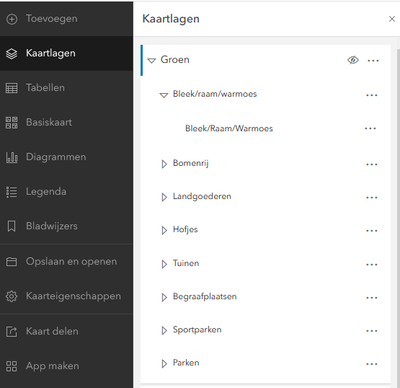The image size is (400, 388).
Task: Click the Kaart delen share icon
Action: tap(12, 331)
